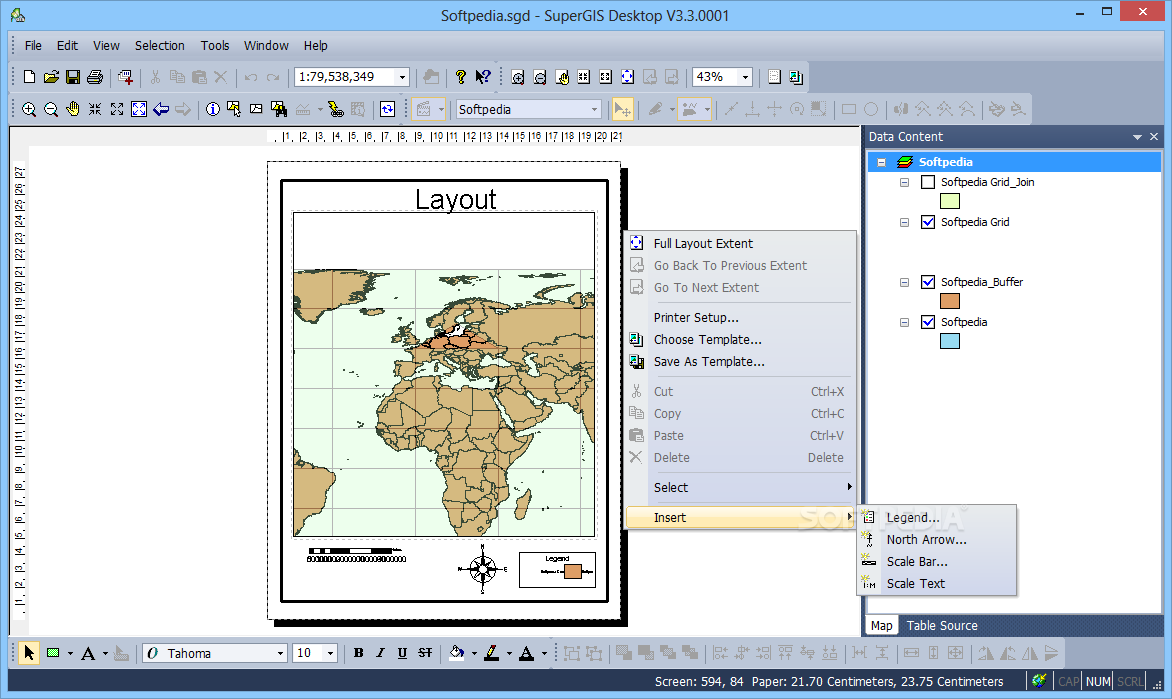
Task: Collapse the Softpedia Grid_Join layer node
Action: point(904,182)
